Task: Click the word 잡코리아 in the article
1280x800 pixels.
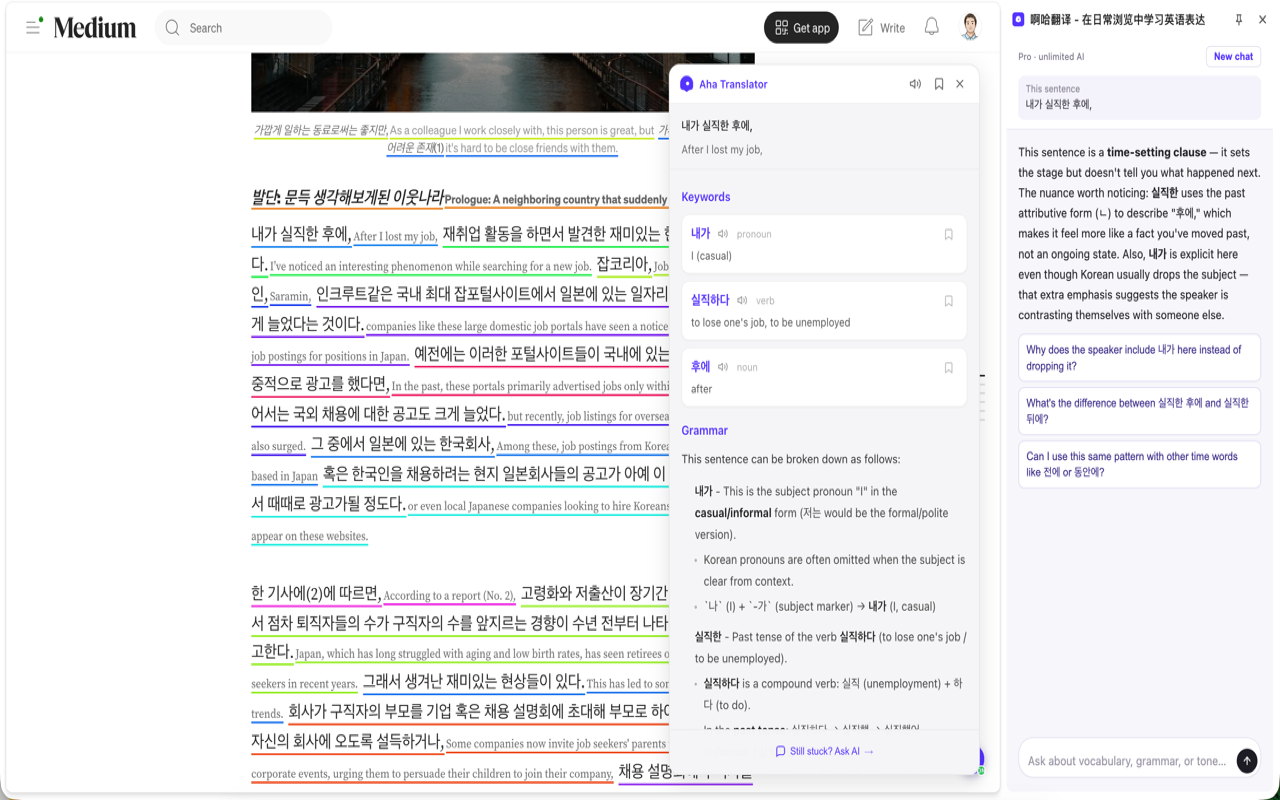Action: [623, 265]
